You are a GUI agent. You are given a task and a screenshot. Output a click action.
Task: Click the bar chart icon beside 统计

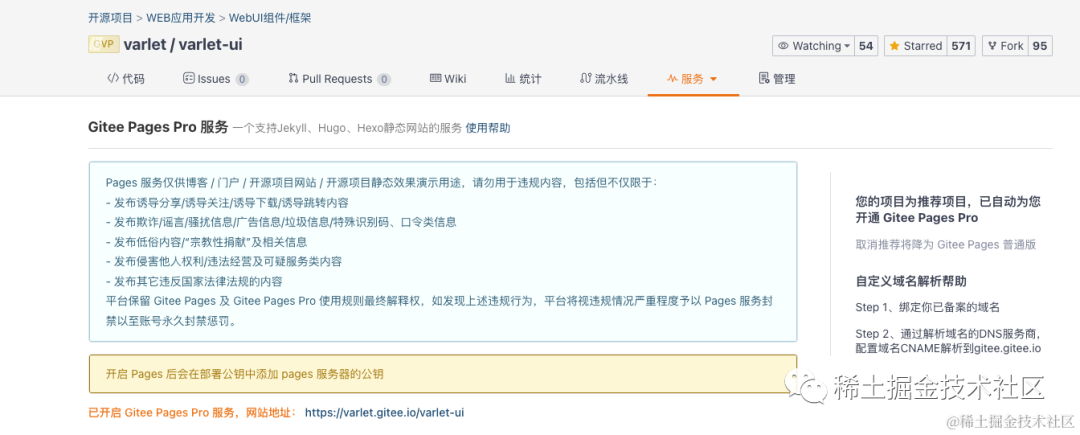pos(510,78)
